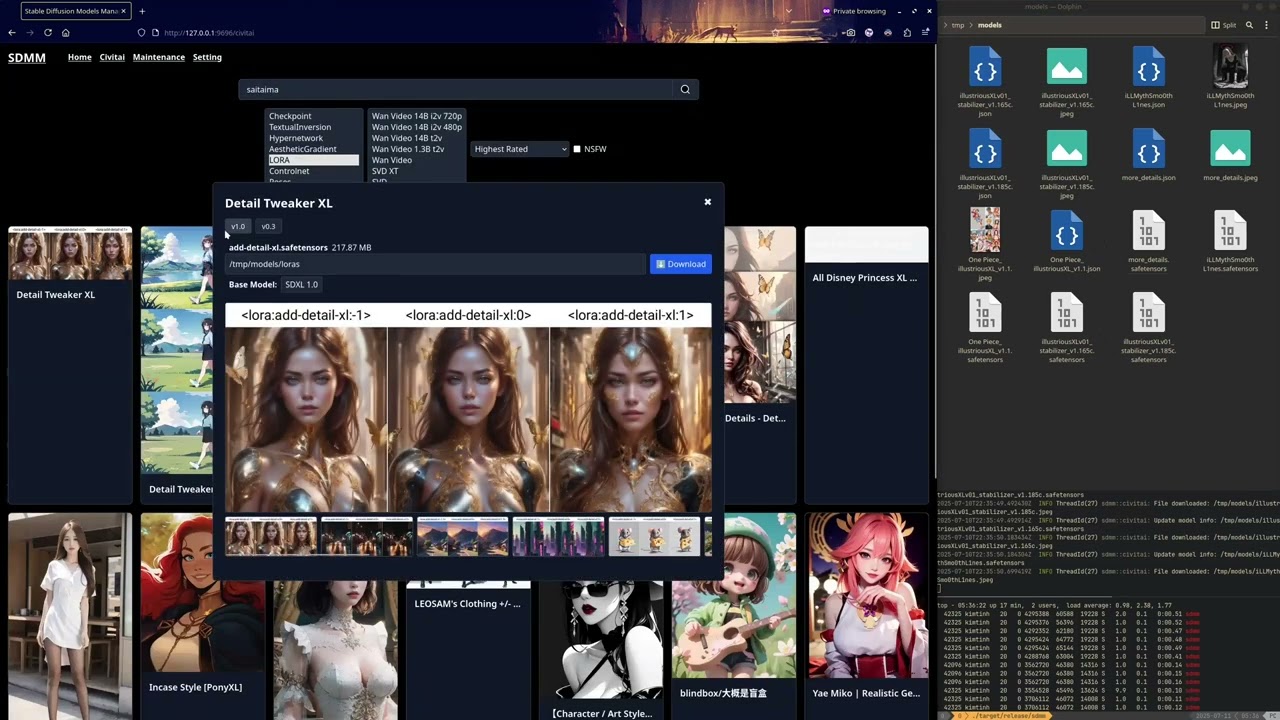Image resolution: width=1280 pixels, height=720 pixels.
Task: Navigate to tmp in Dolphin breadcrumb
Action: tap(958, 25)
